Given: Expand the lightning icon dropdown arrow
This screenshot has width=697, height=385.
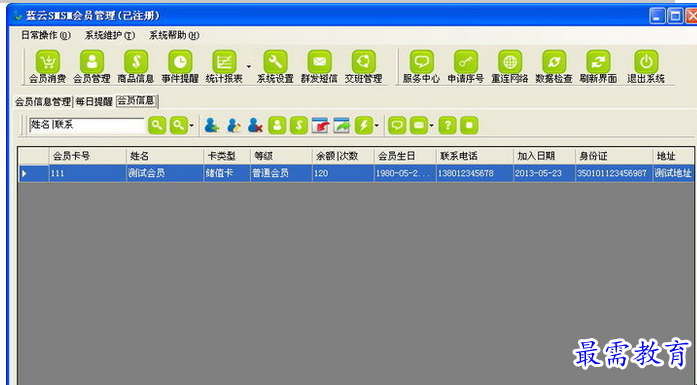Looking at the screenshot, I should pos(377,126).
